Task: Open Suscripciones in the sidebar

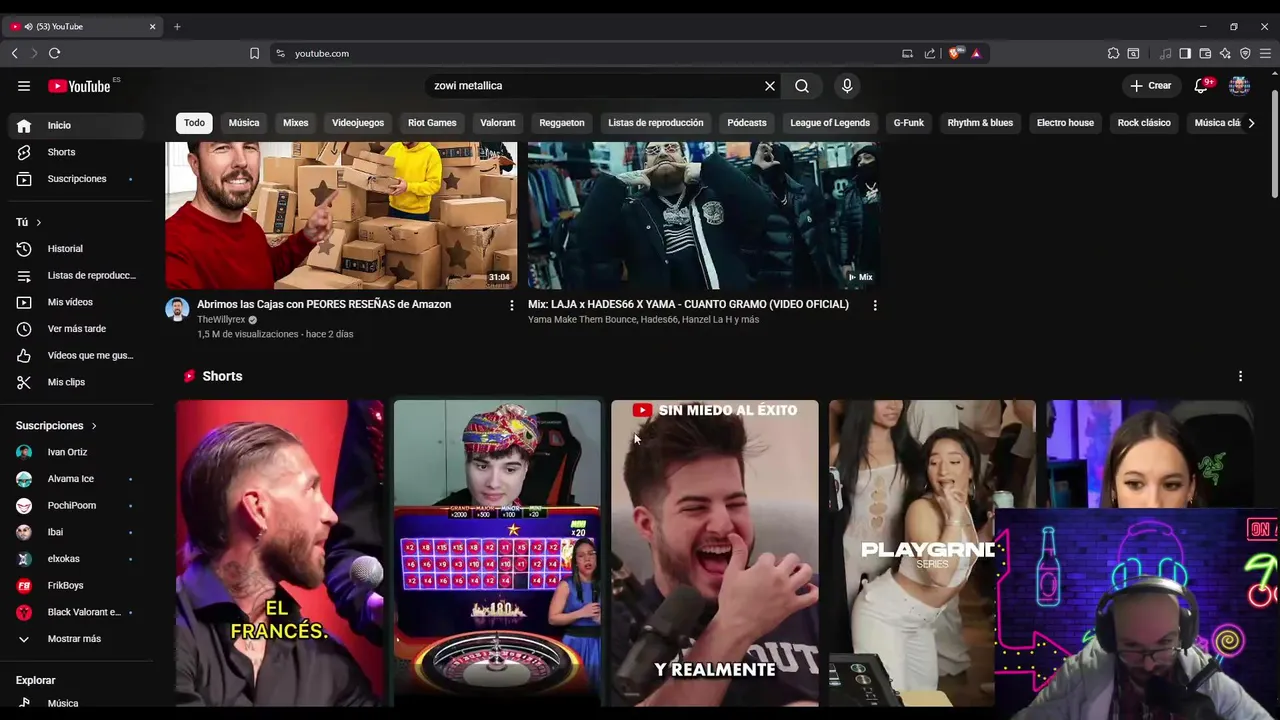Action: 76,179
